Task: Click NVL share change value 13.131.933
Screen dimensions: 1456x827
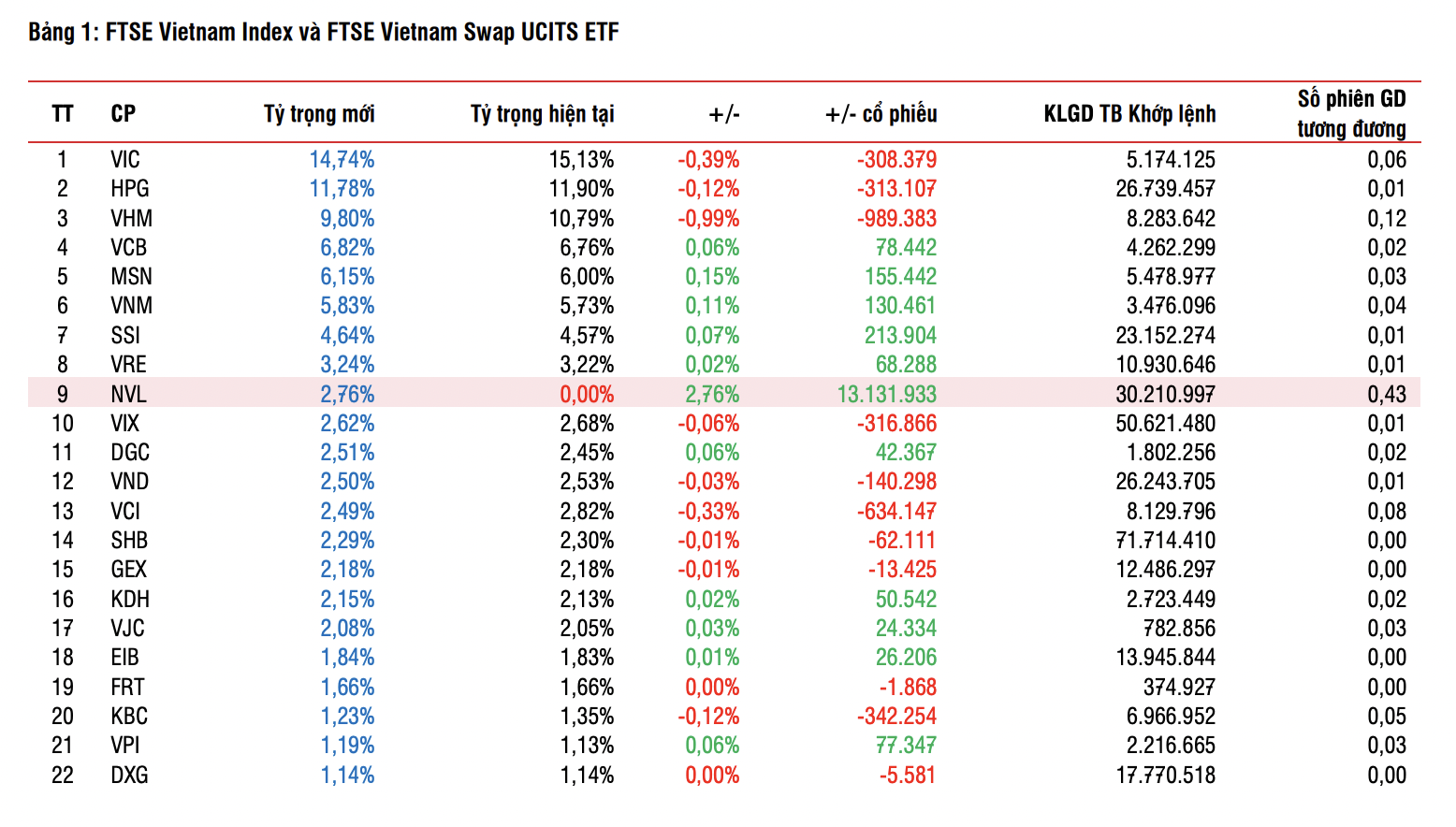Action: (886, 394)
